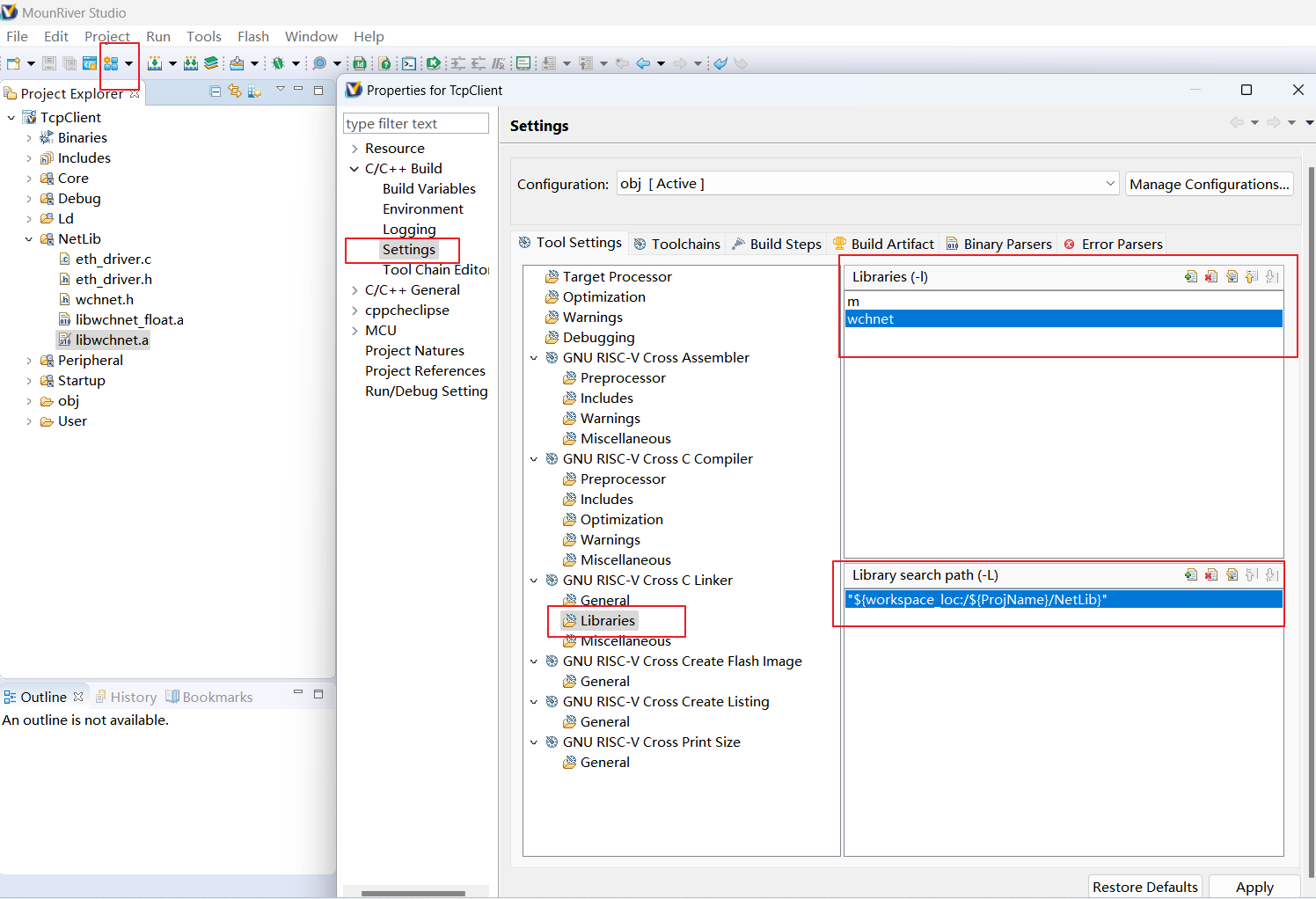The height and width of the screenshot is (899, 1316).
Task: Toggle Link with Editor in Project Explorer
Action: [x=235, y=91]
